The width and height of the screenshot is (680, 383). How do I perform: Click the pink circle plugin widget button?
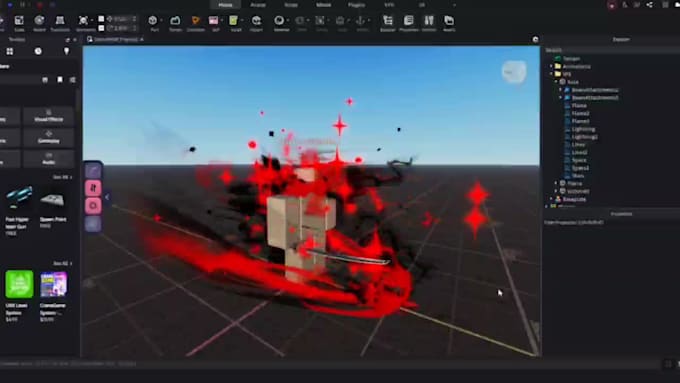(93, 206)
